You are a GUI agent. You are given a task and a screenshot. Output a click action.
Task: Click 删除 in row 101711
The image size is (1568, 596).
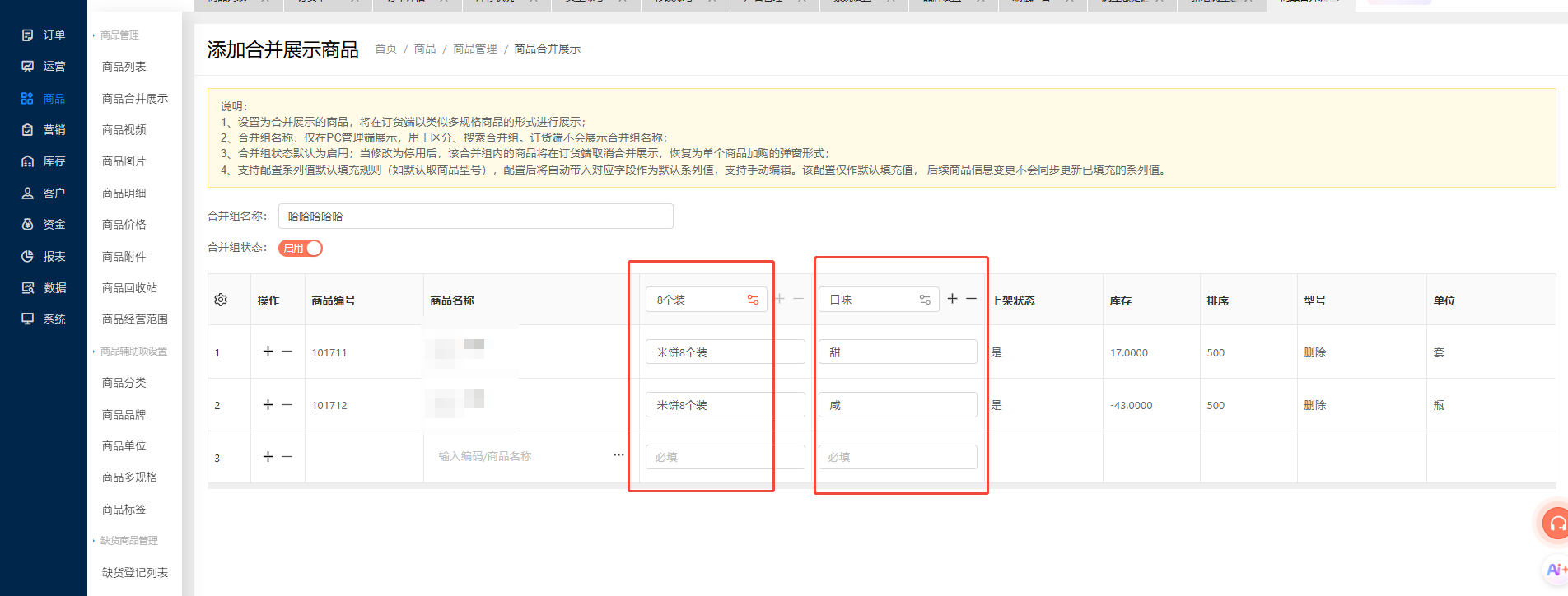click(1315, 352)
